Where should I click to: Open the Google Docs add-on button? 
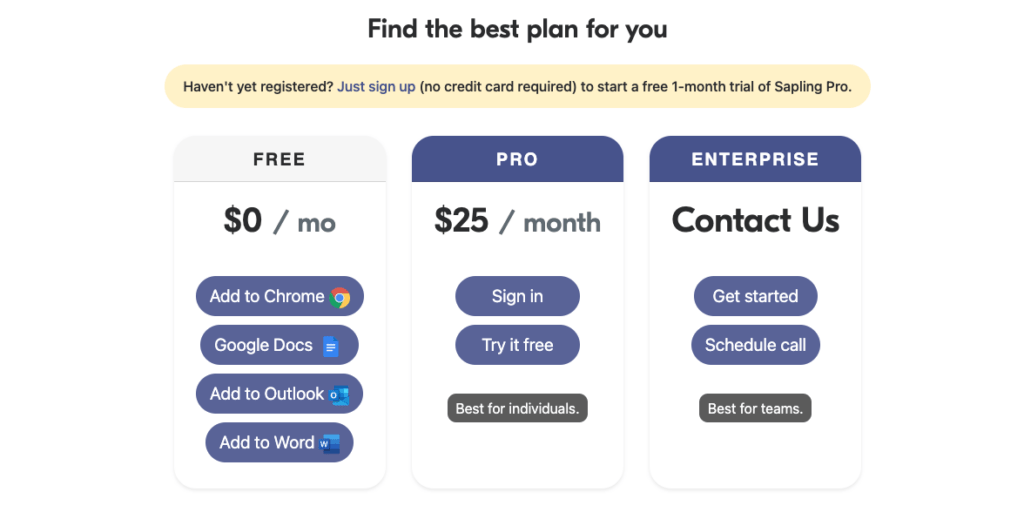pos(280,345)
